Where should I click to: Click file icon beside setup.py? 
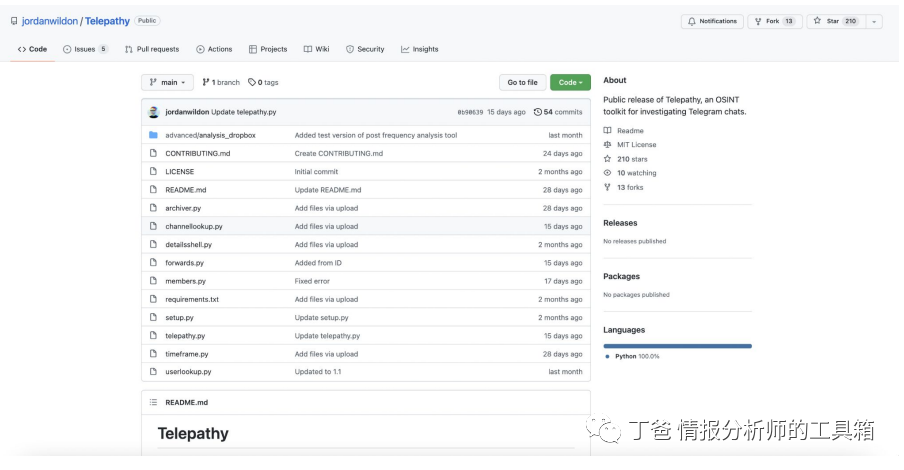153,317
